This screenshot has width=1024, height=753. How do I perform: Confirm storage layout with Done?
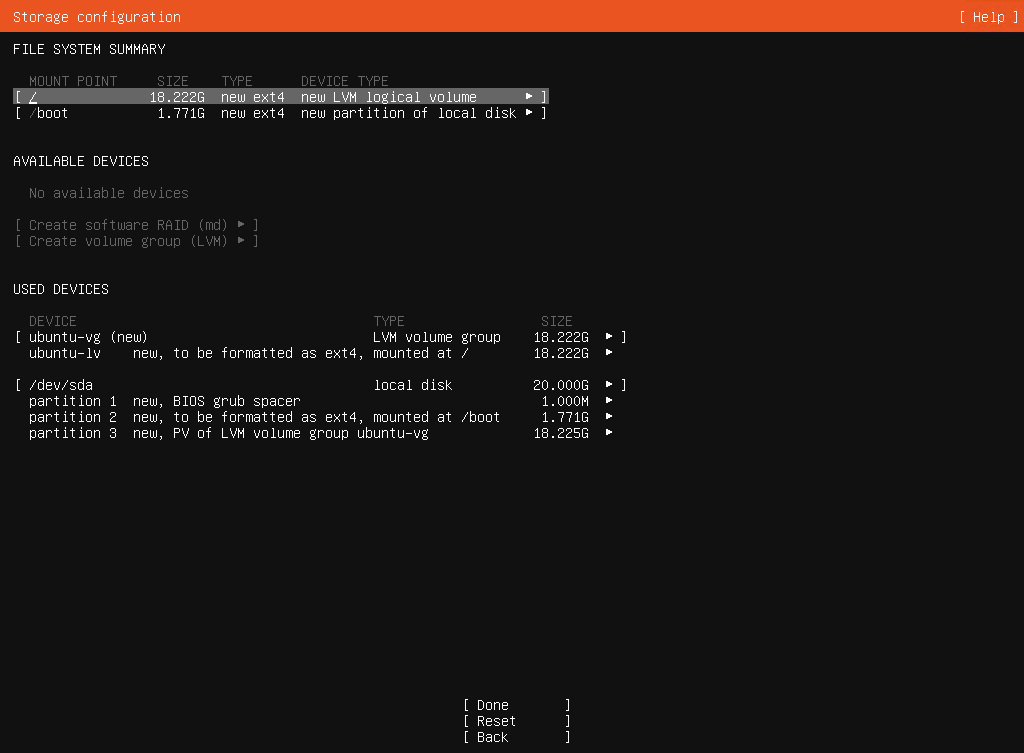pyautogui.click(x=517, y=705)
